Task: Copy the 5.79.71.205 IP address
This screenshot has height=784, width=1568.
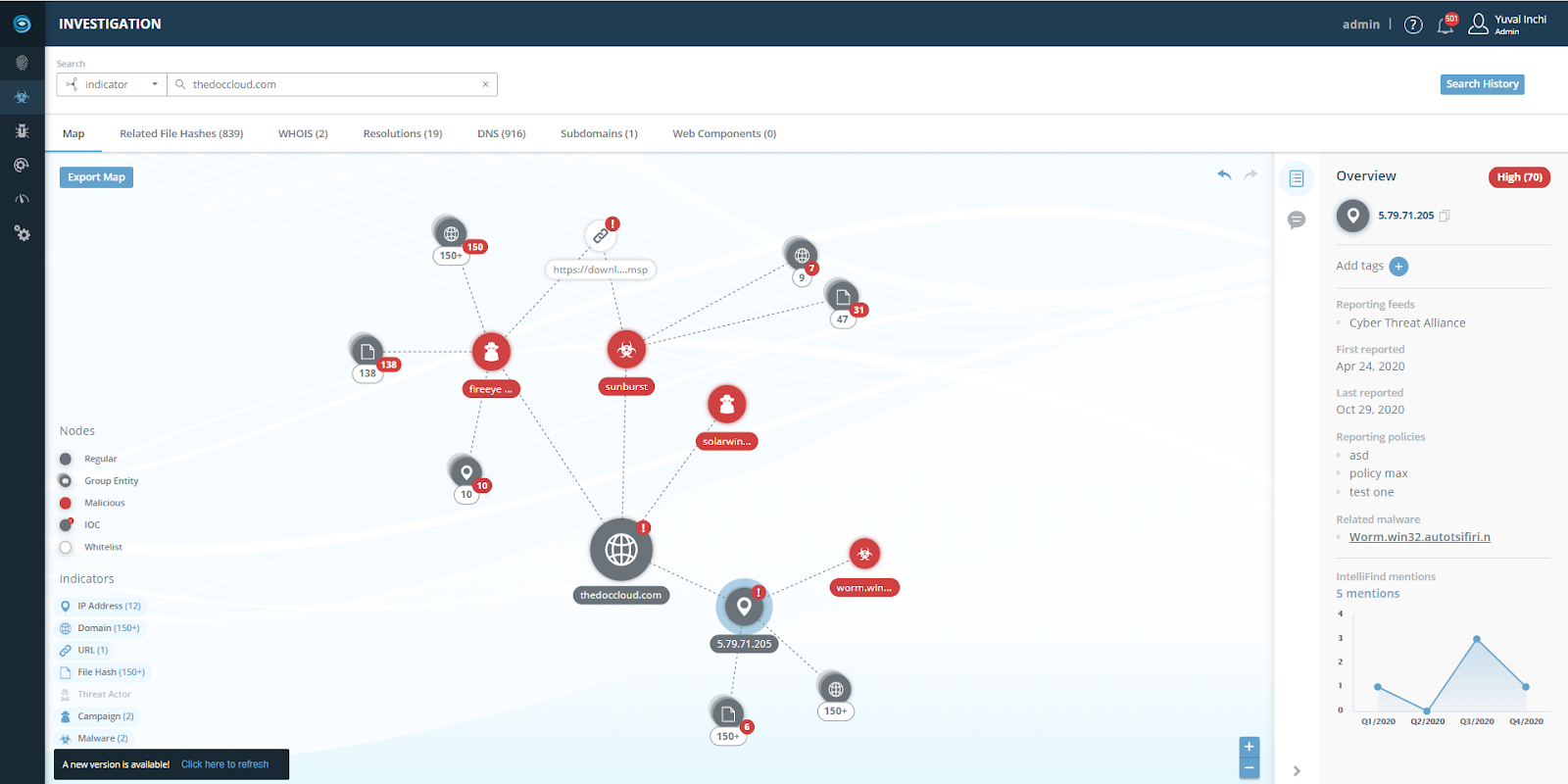Action: [x=1445, y=216]
